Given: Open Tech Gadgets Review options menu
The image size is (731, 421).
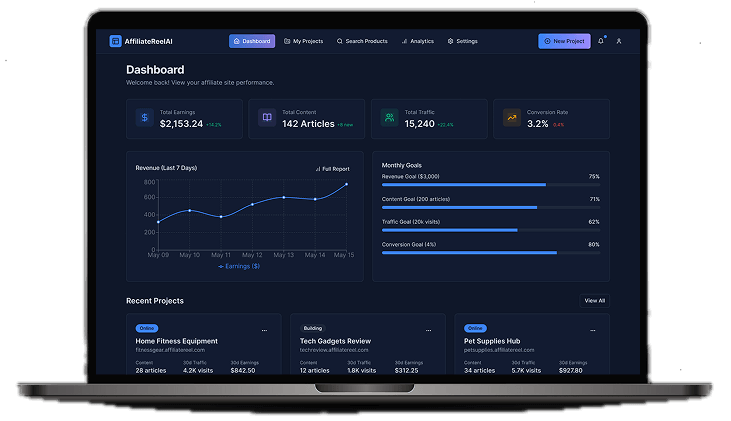Looking at the screenshot, I should click(x=428, y=329).
